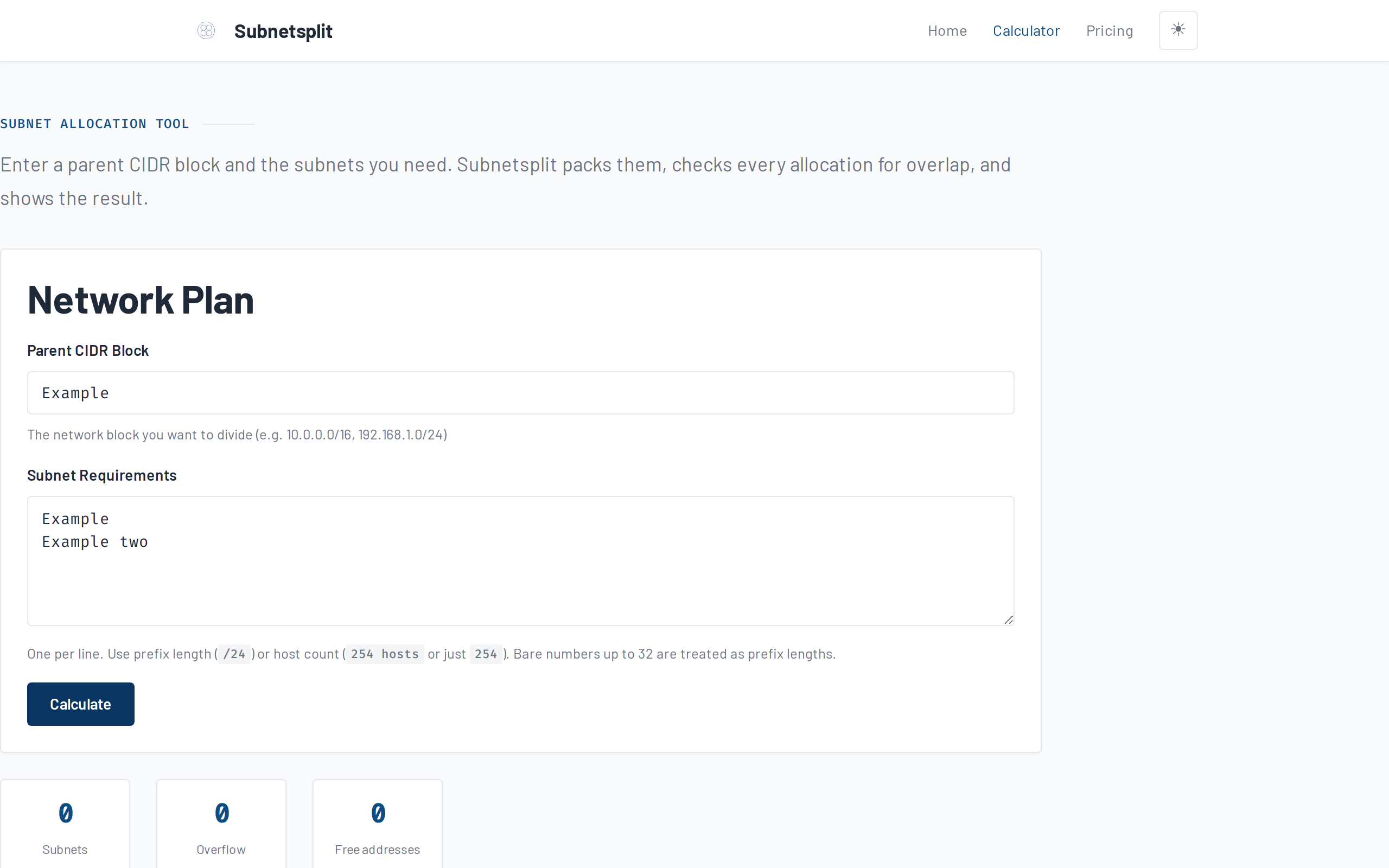Click the Subnets count card
1389x868 pixels.
coord(65,825)
